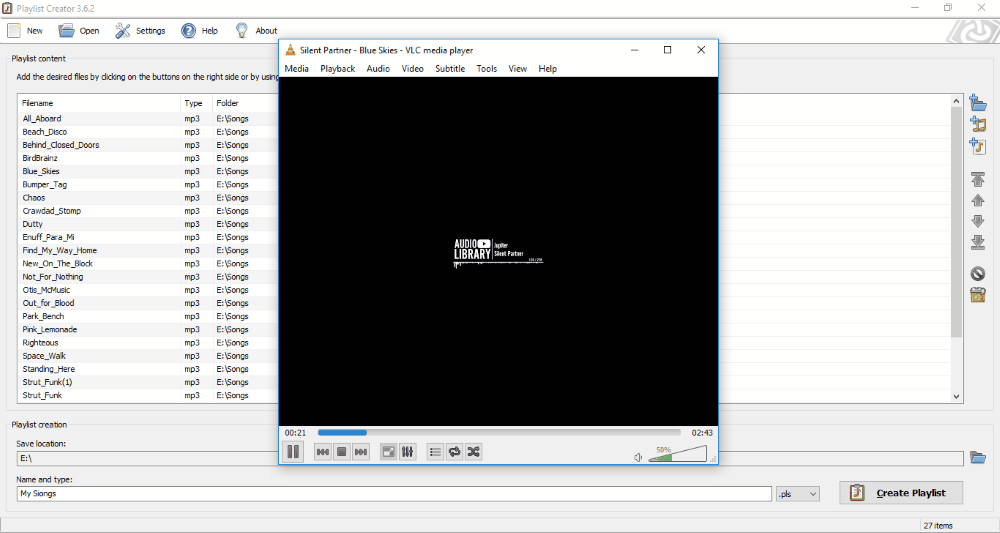
Task: Click the add playlist file icon
Action: click(x=978, y=146)
